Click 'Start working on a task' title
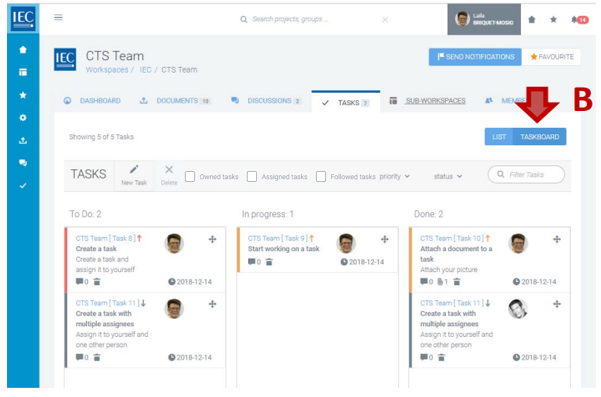The height and width of the screenshot is (397, 601). (x=284, y=249)
